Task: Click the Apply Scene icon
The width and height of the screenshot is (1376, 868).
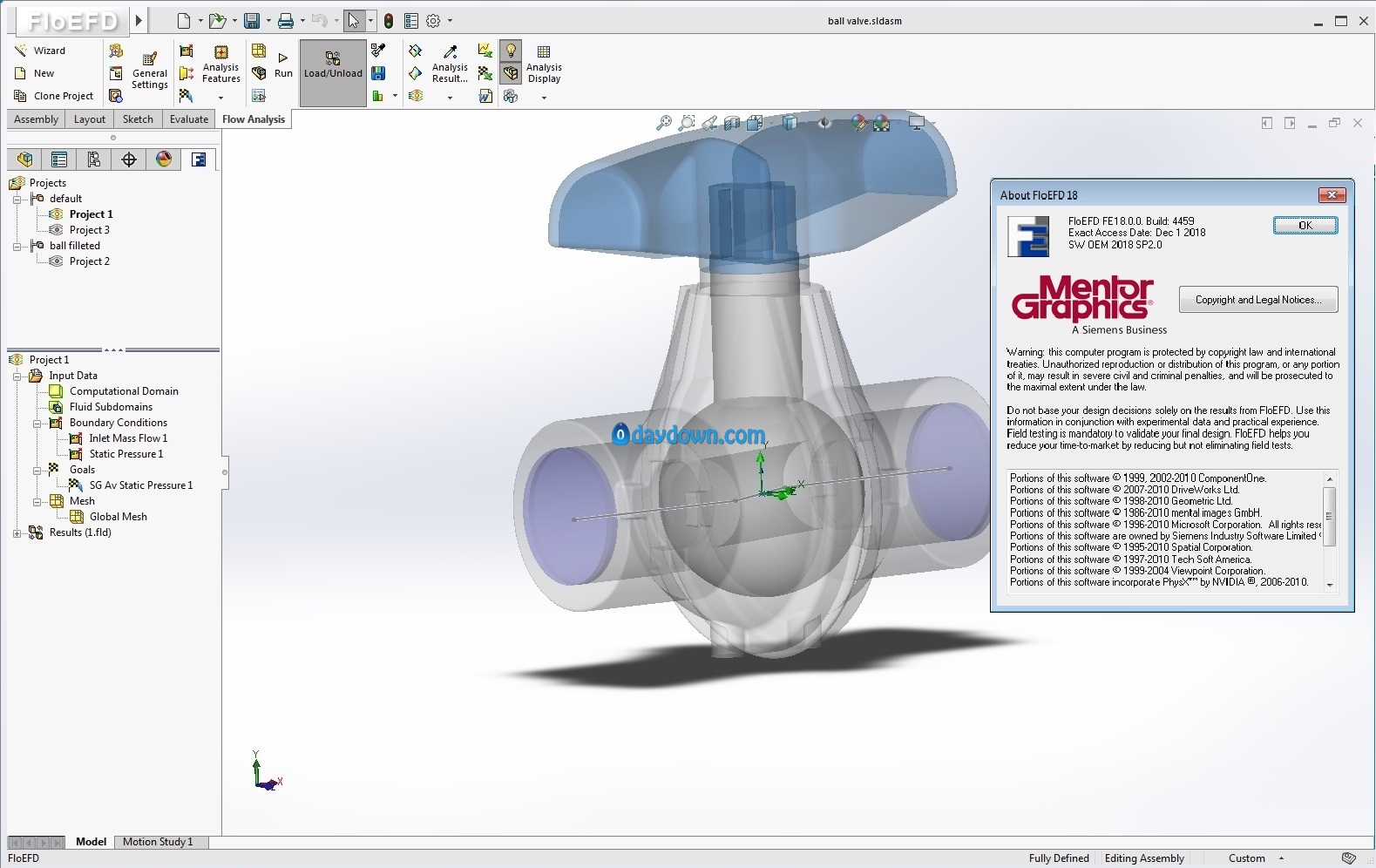Action: tap(882, 123)
